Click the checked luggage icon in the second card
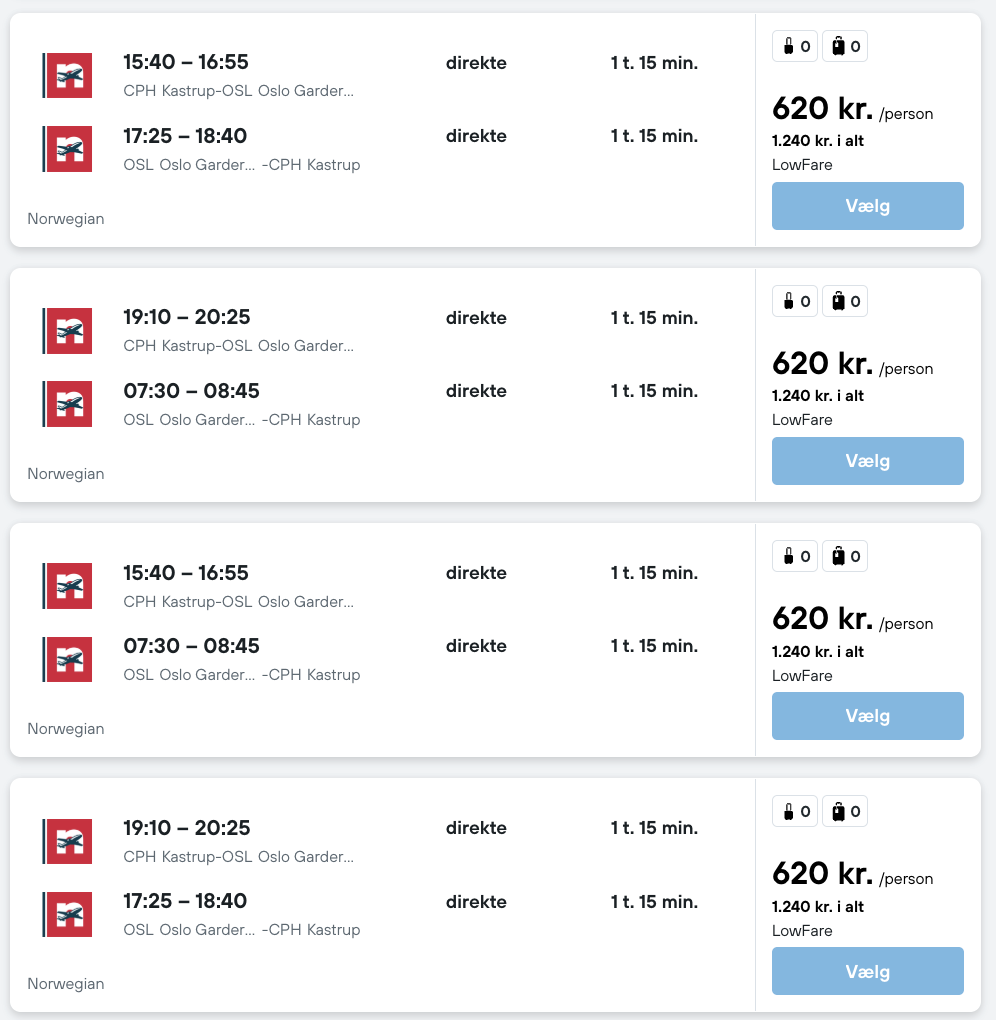 point(838,301)
